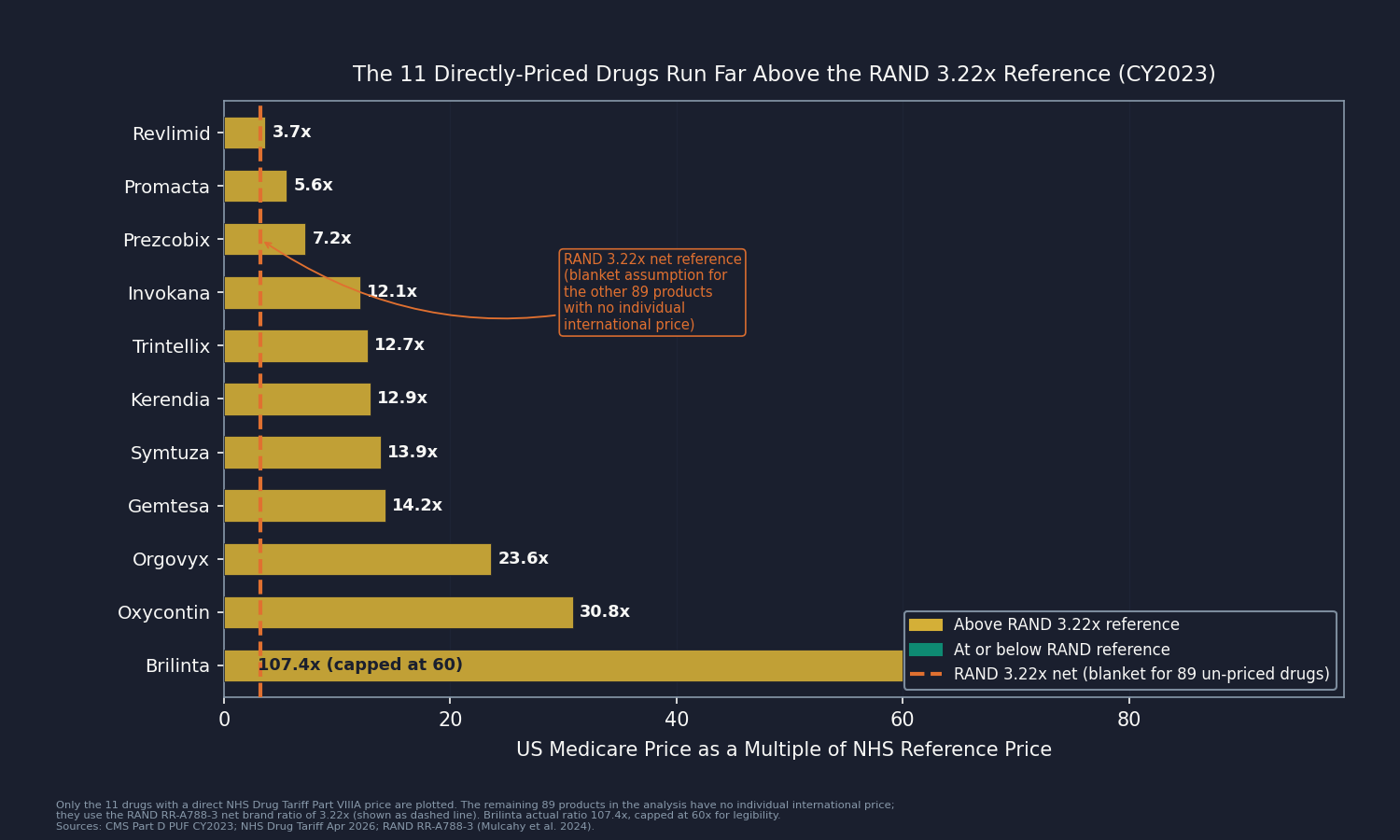
Task: Click the 12.9x value label
Action: 402,399
